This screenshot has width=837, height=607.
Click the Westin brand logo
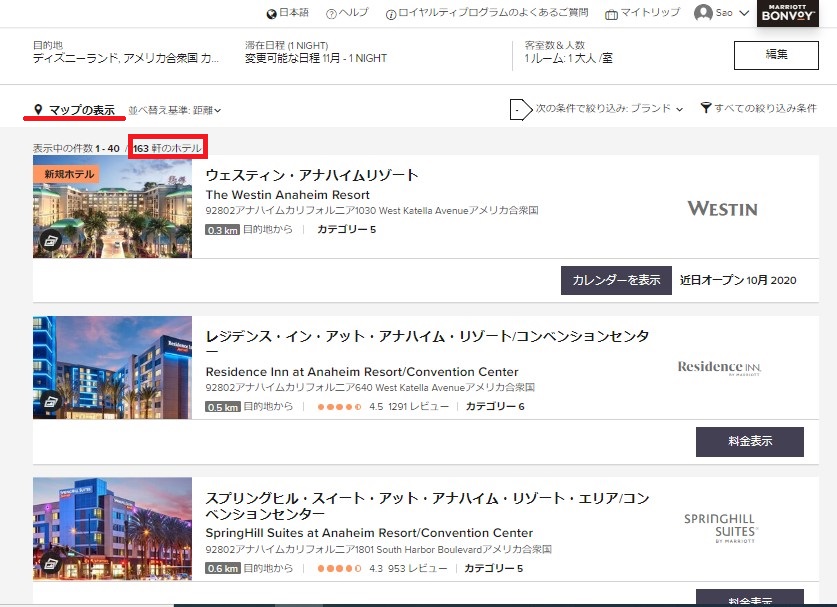click(722, 209)
